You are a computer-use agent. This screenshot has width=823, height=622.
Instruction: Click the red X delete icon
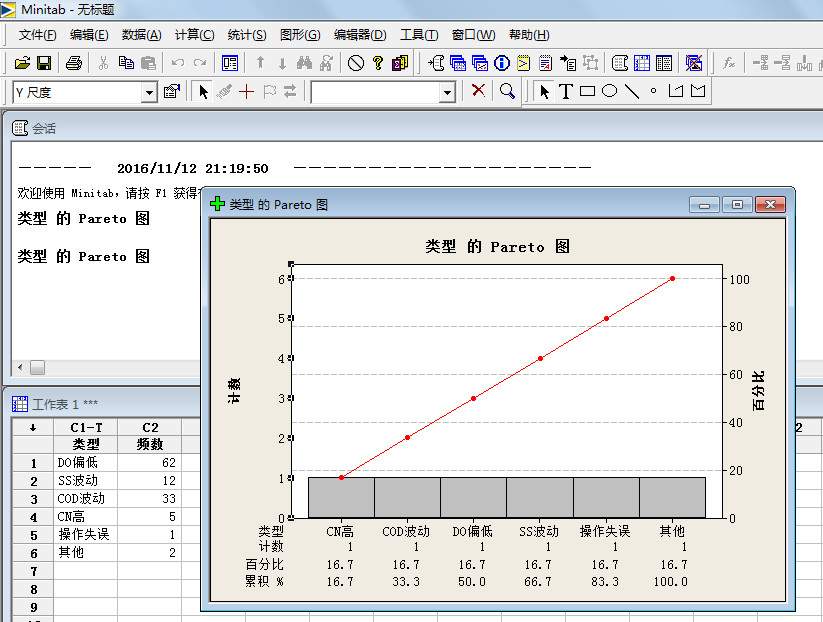click(x=478, y=91)
